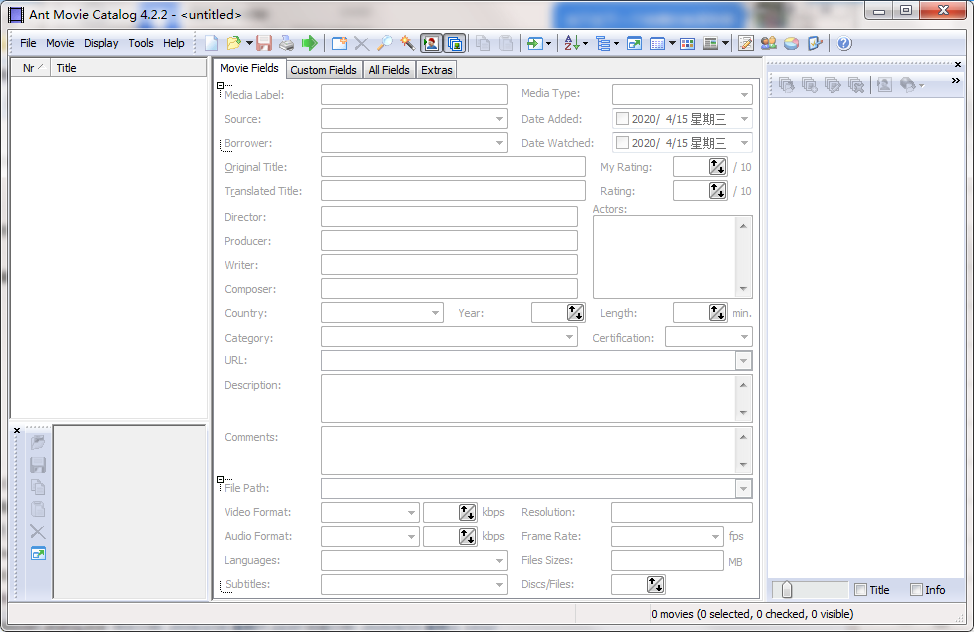Open dropdown arrow next to open-folder icon
The height and width of the screenshot is (632, 974).
[249, 44]
